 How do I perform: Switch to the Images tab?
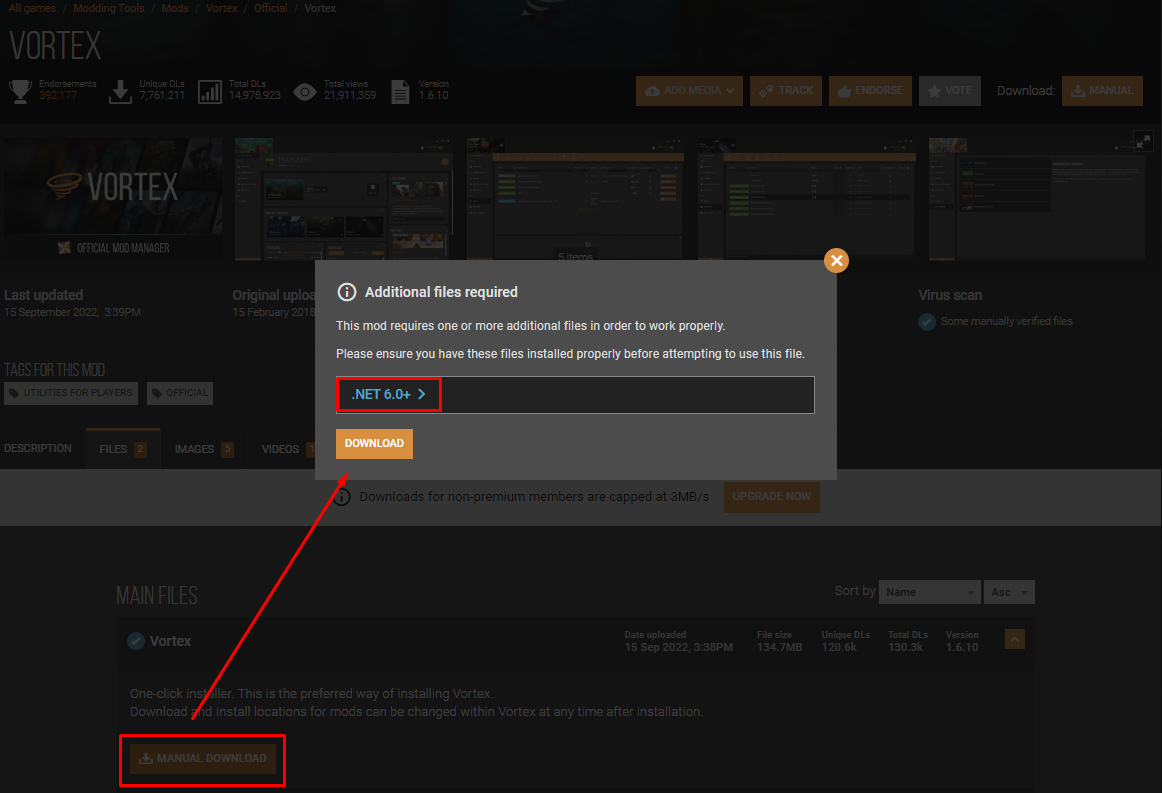(204, 449)
